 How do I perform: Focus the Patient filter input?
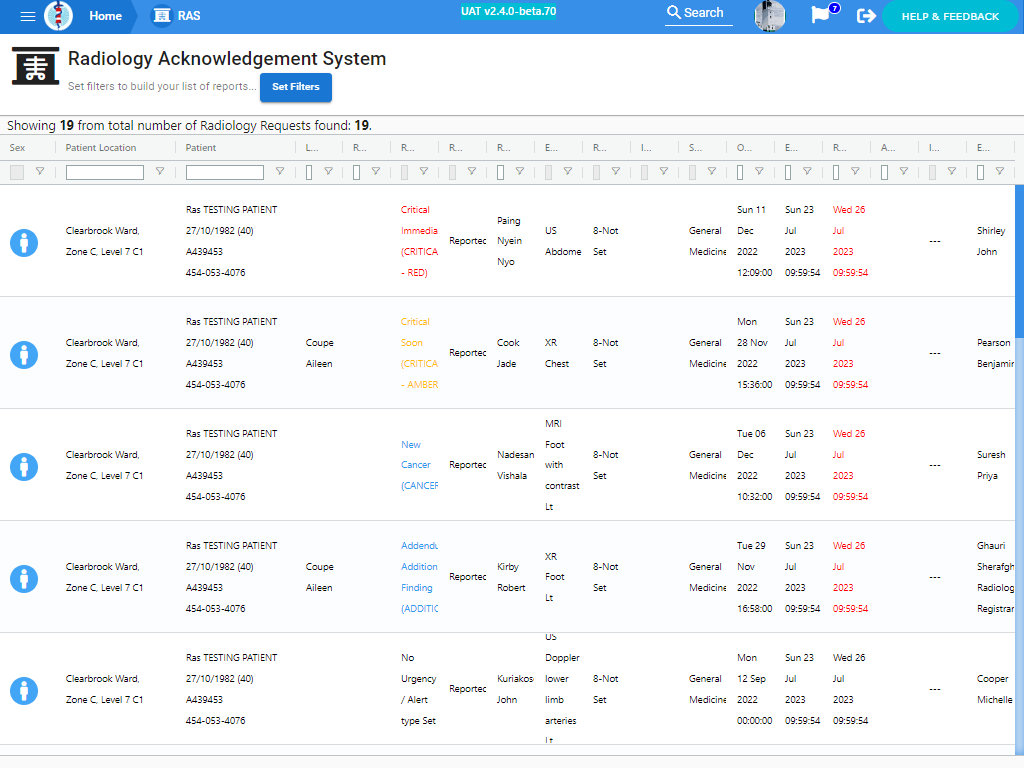click(225, 172)
